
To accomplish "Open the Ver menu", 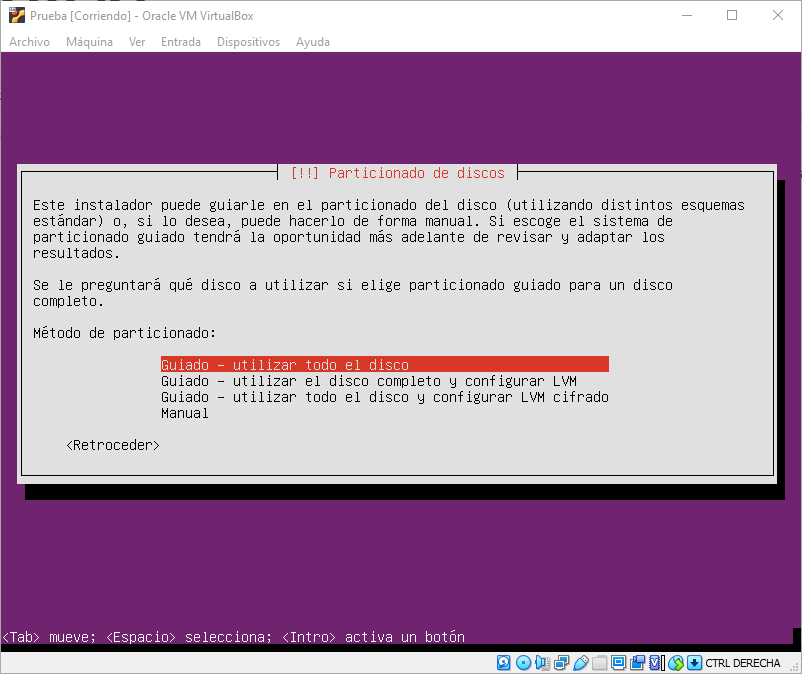I will coord(137,42).
